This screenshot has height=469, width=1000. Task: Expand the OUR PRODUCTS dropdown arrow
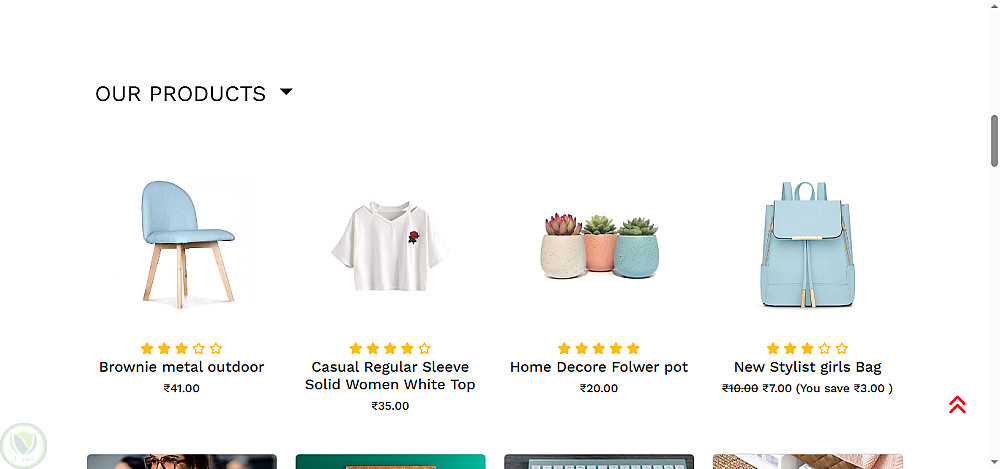pos(286,92)
